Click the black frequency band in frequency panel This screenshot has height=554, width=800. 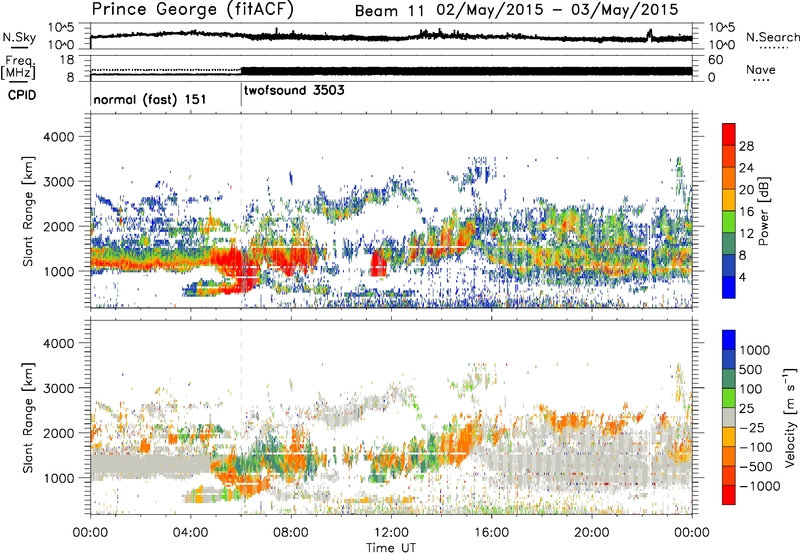(466, 71)
